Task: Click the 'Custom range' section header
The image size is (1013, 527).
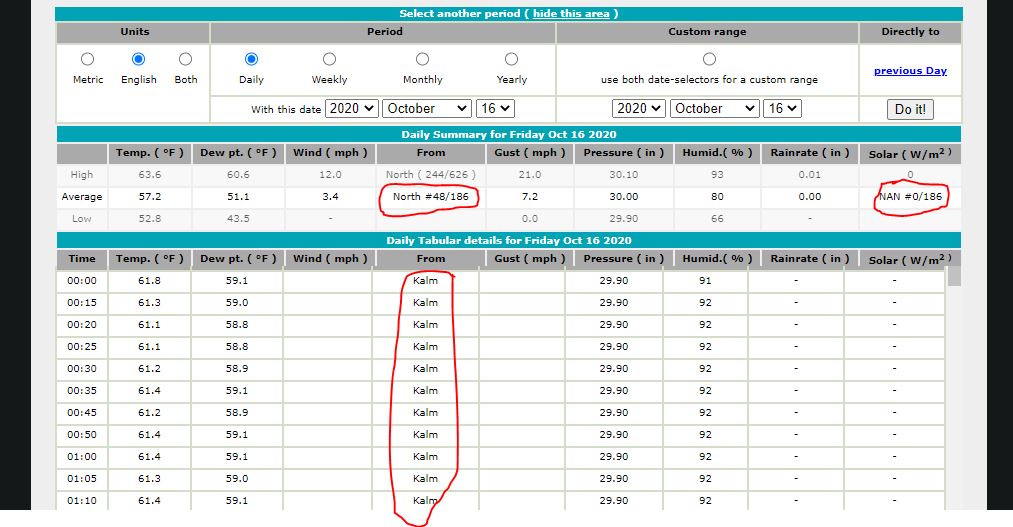Action: (707, 32)
